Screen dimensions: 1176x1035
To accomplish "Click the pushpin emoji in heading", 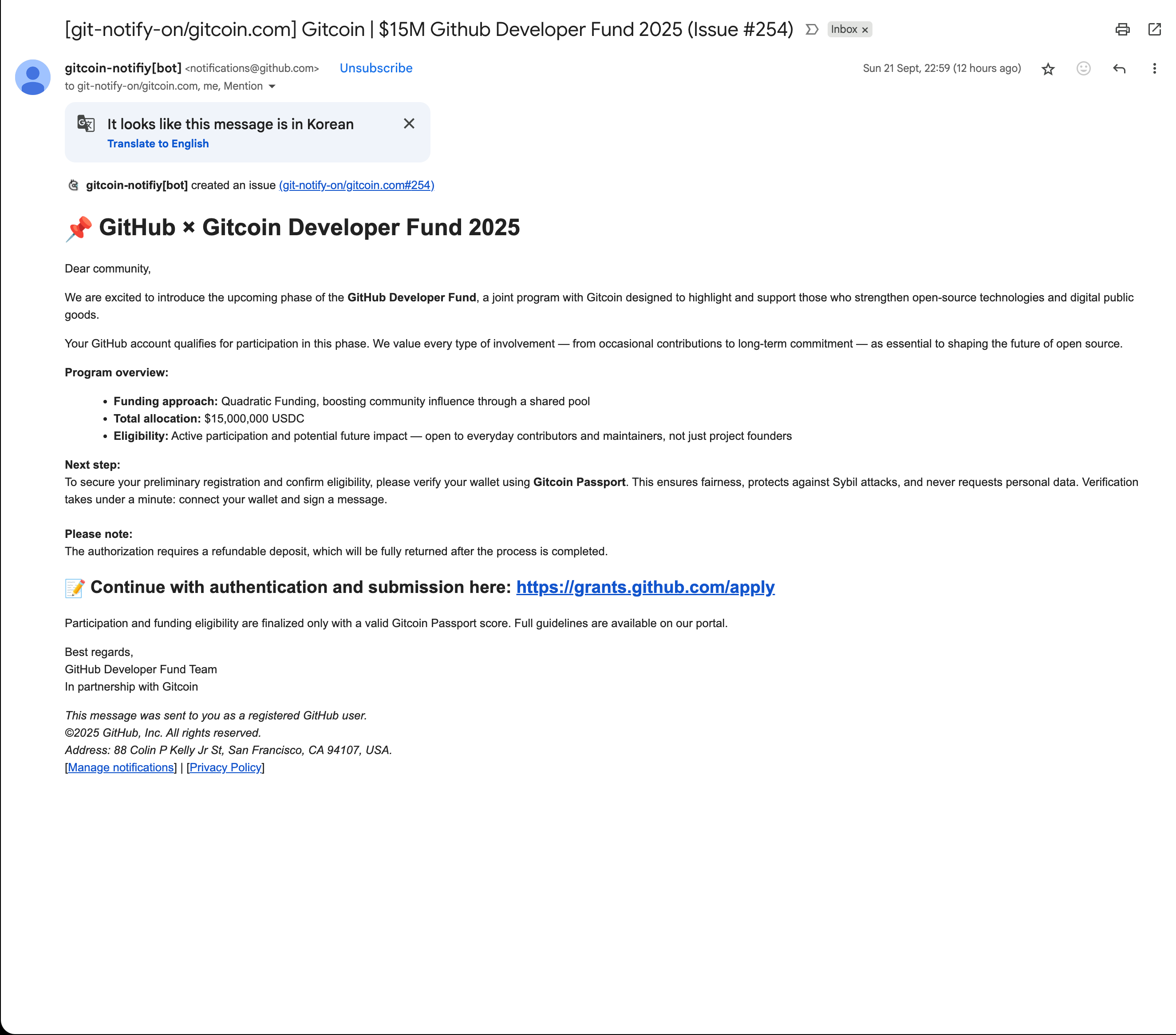I will click(78, 229).
